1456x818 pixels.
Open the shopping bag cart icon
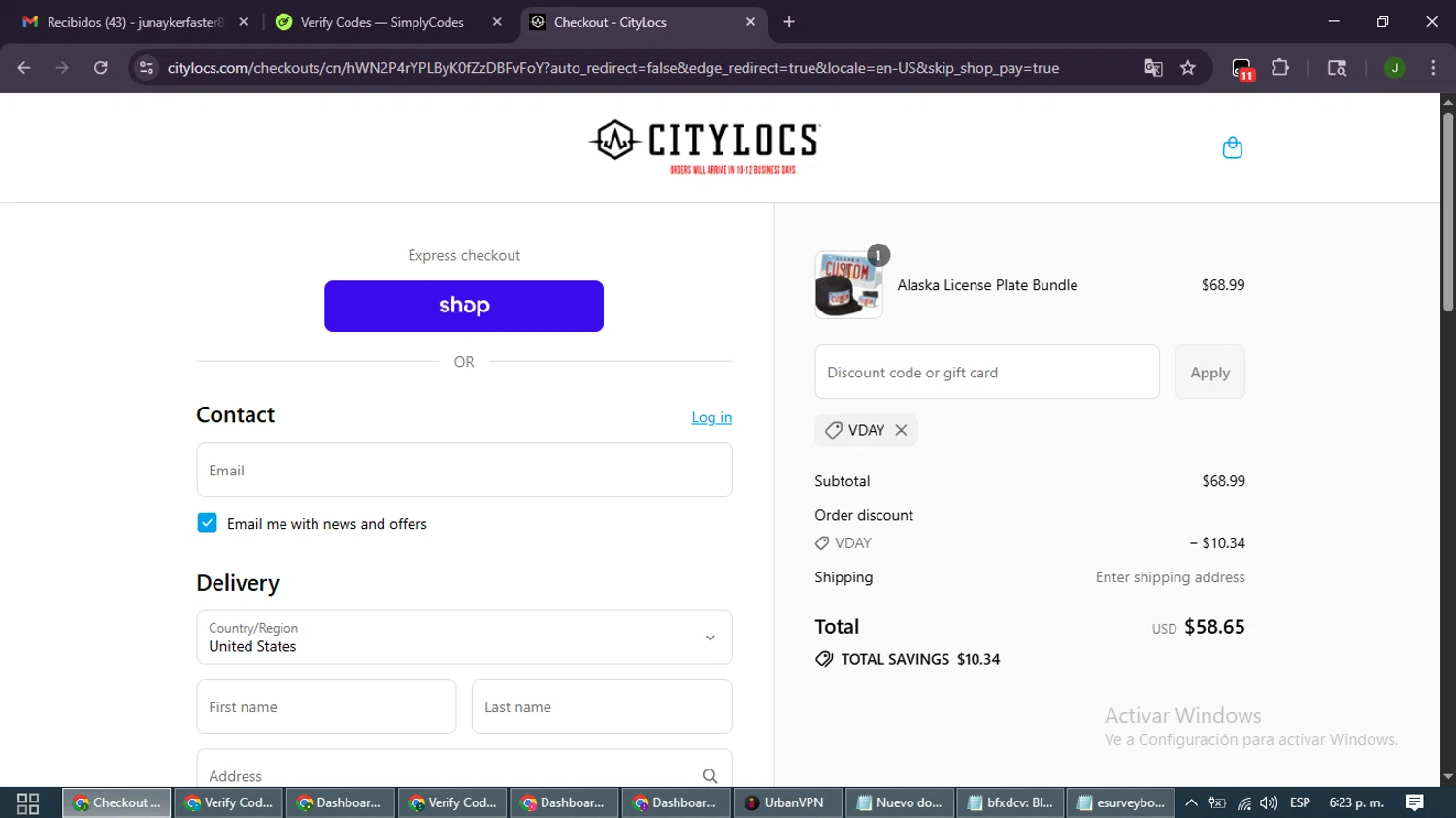1232,147
